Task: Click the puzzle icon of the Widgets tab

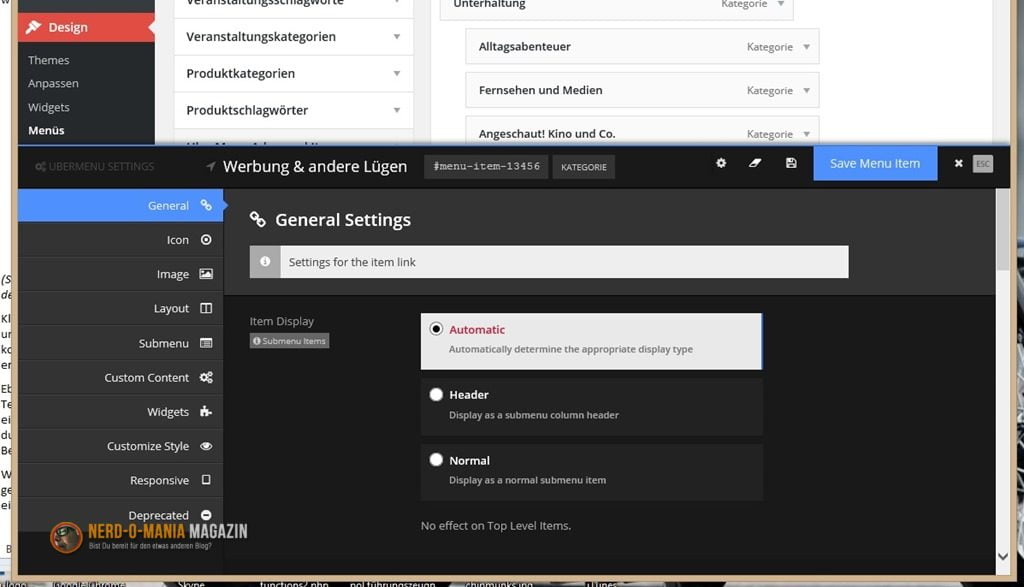Action: pyautogui.click(x=206, y=411)
